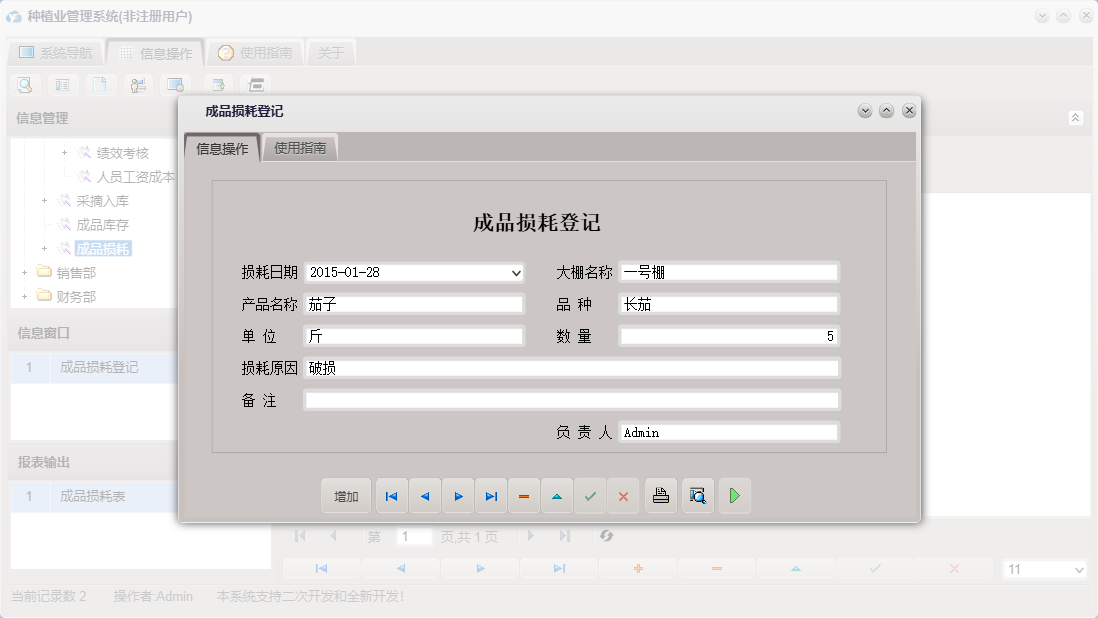Image resolution: width=1098 pixels, height=618 pixels.
Task: Click the 增加 button to add a record
Action: pyautogui.click(x=345, y=495)
